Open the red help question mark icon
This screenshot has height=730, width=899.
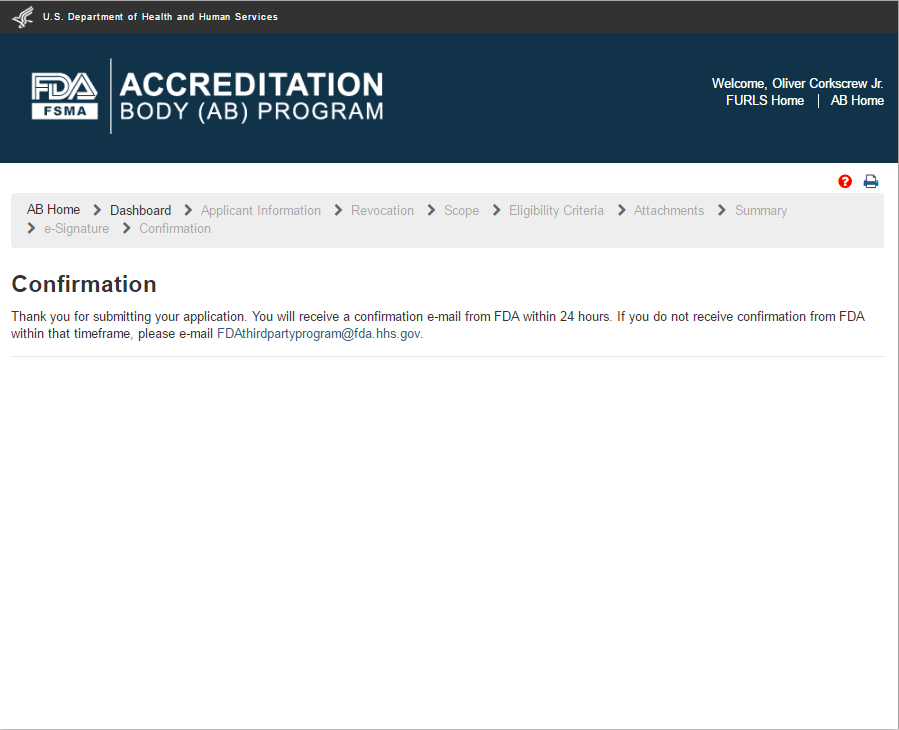pyautogui.click(x=845, y=182)
